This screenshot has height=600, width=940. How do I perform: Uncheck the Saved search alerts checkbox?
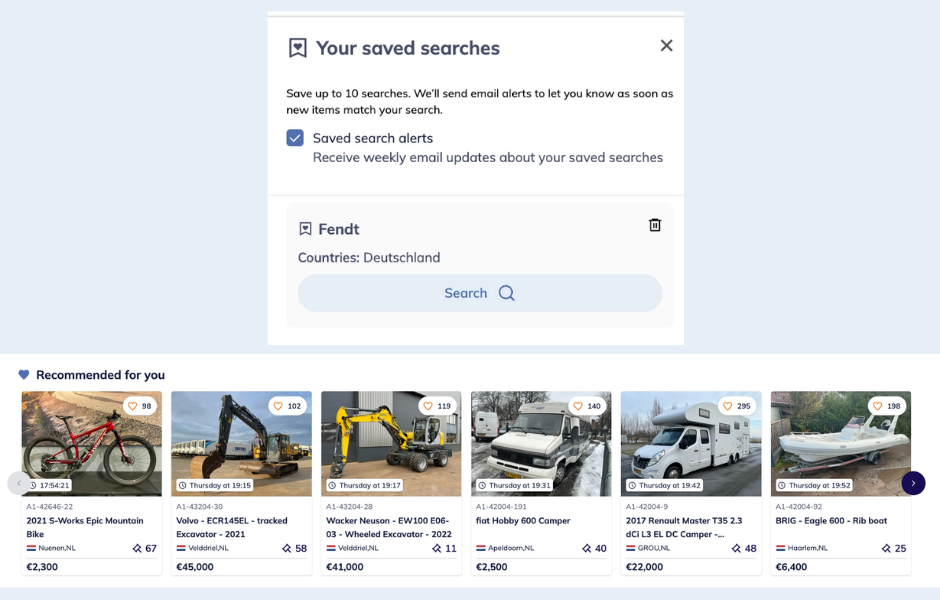click(295, 139)
